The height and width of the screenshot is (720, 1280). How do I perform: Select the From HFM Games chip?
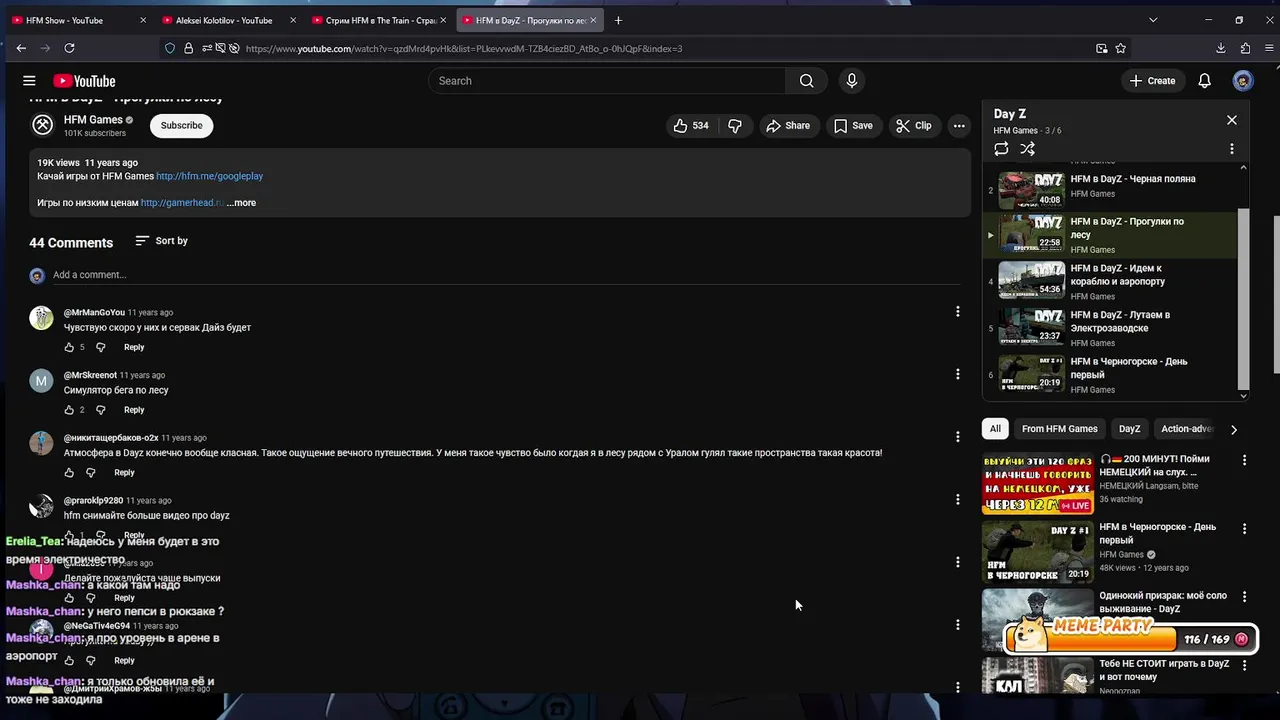[1060, 429]
